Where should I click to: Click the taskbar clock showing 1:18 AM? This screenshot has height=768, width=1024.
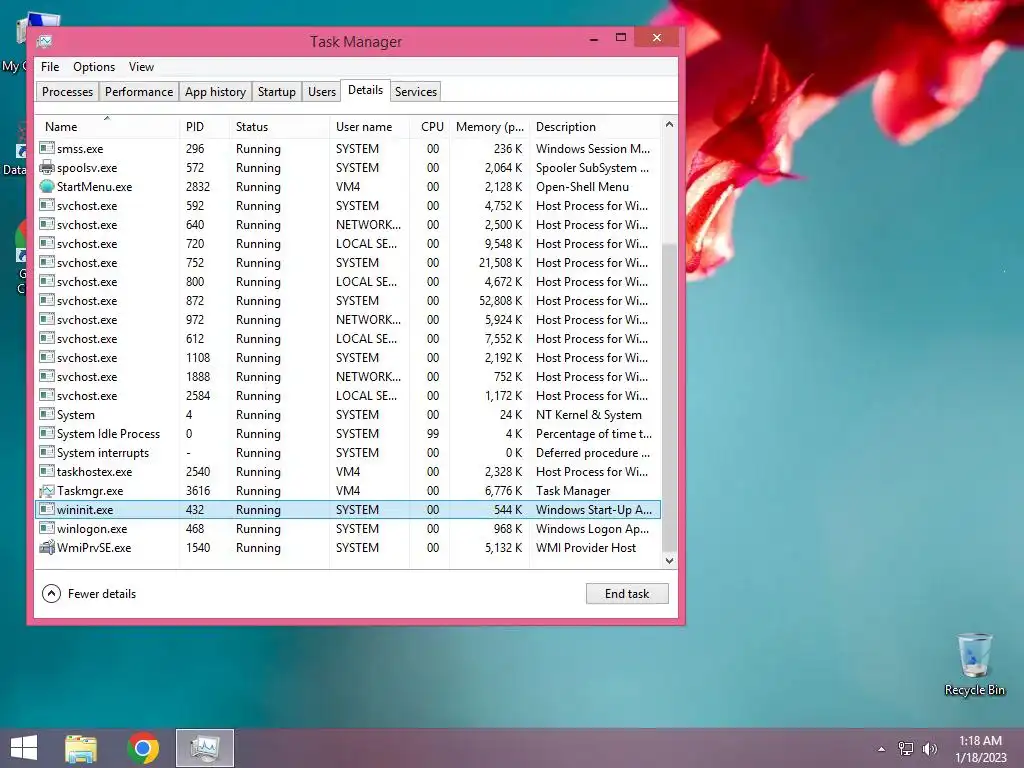[x=980, y=748]
